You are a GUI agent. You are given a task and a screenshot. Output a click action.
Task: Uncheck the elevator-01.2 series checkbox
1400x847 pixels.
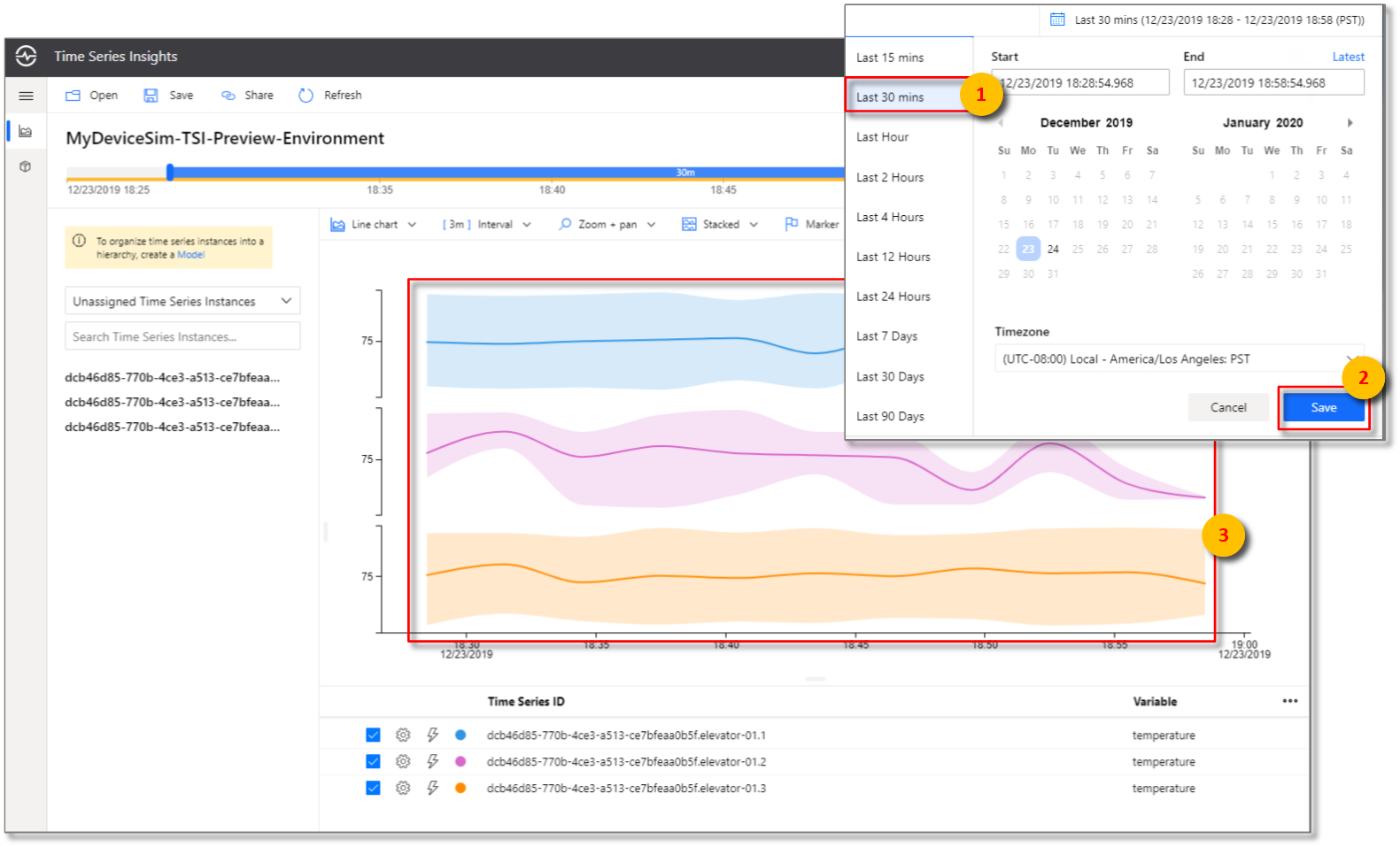373,761
